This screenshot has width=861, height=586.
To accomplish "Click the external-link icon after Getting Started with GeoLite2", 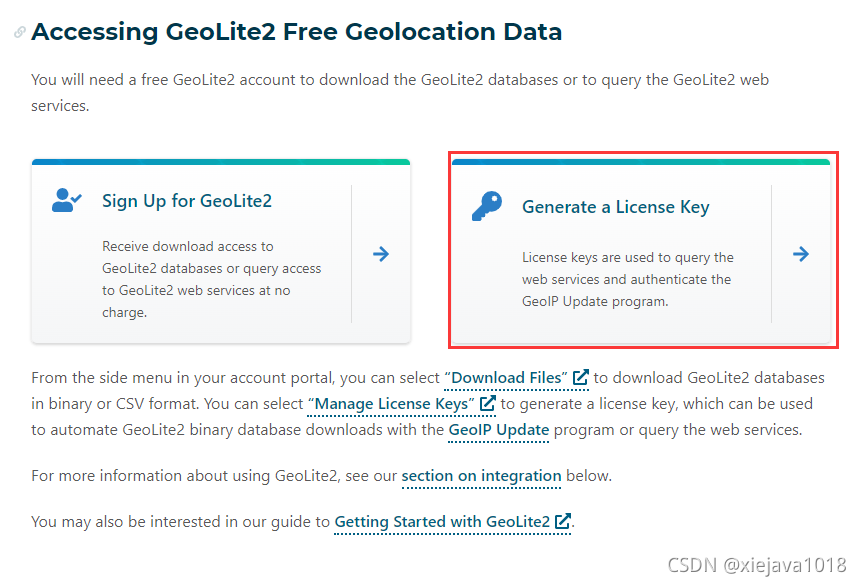I will click(564, 522).
